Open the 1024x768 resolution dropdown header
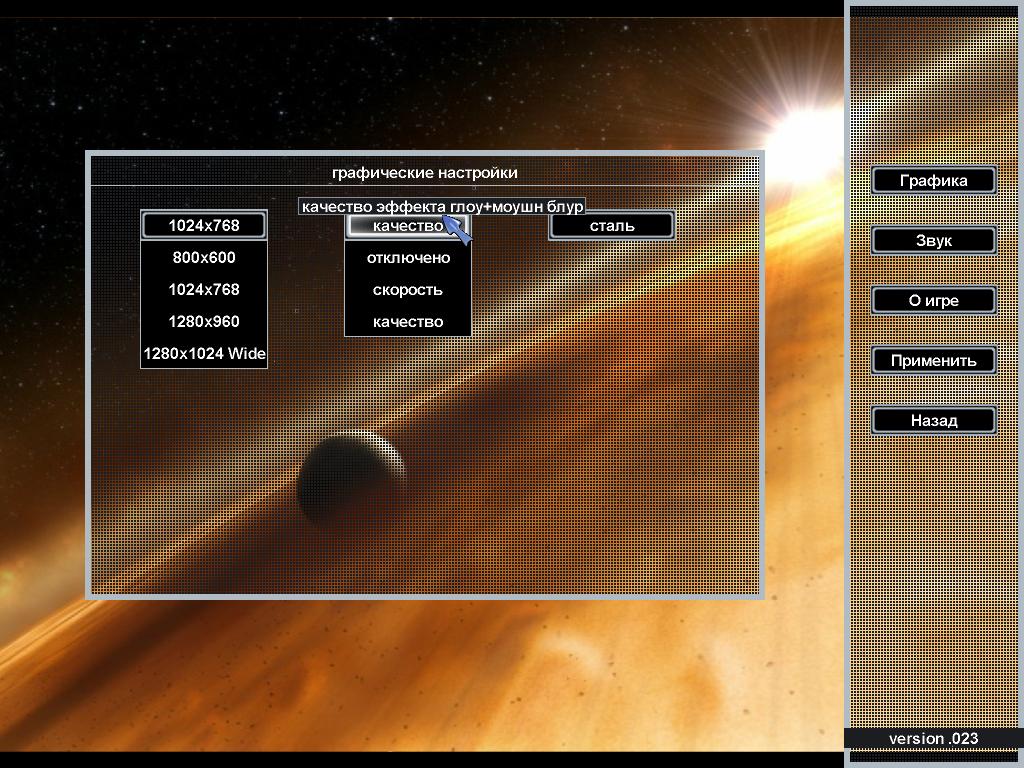This screenshot has height=768, width=1024. coord(204,226)
